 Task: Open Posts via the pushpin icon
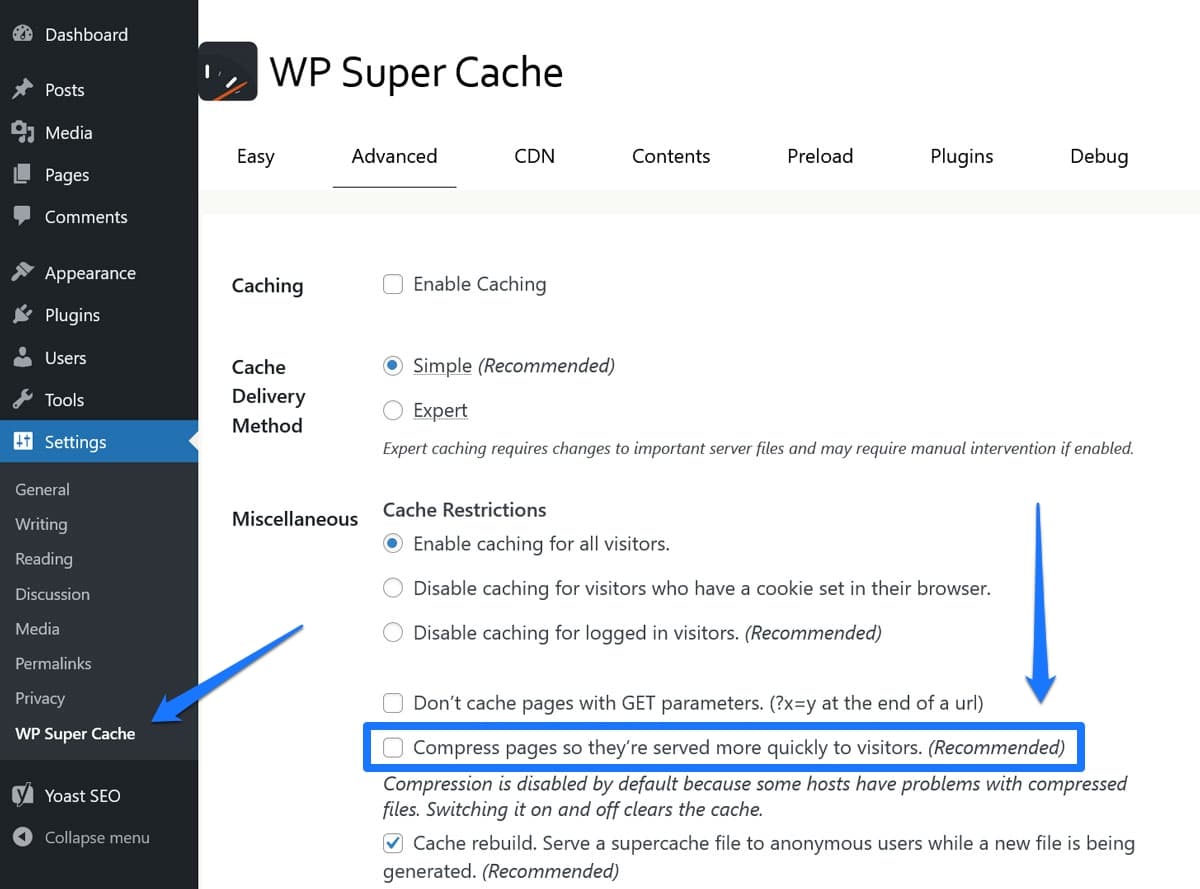[22, 90]
